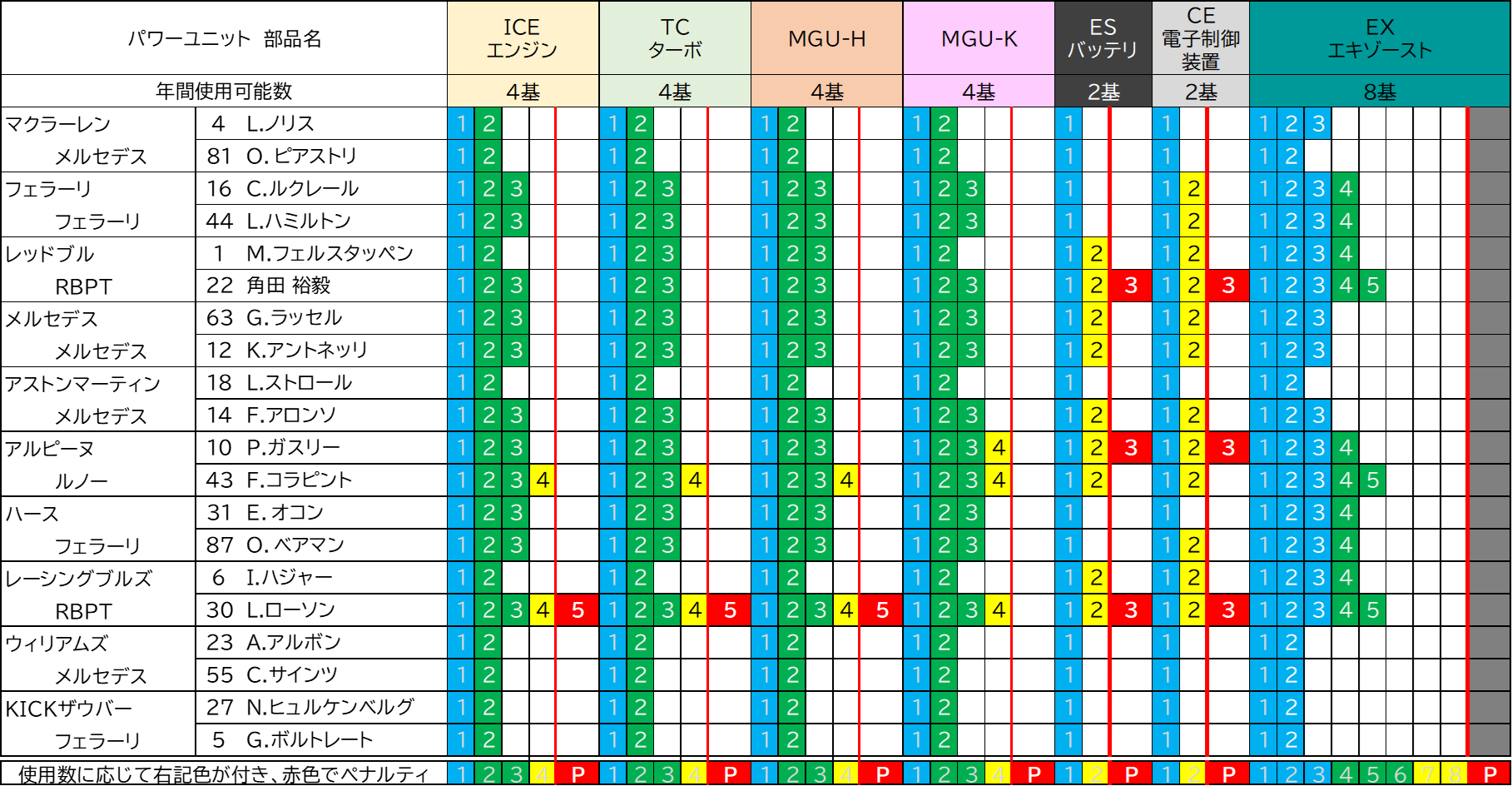Click driver name L.ノリス
Image resolution: width=1512 pixels, height=786 pixels.
coord(280,123)
